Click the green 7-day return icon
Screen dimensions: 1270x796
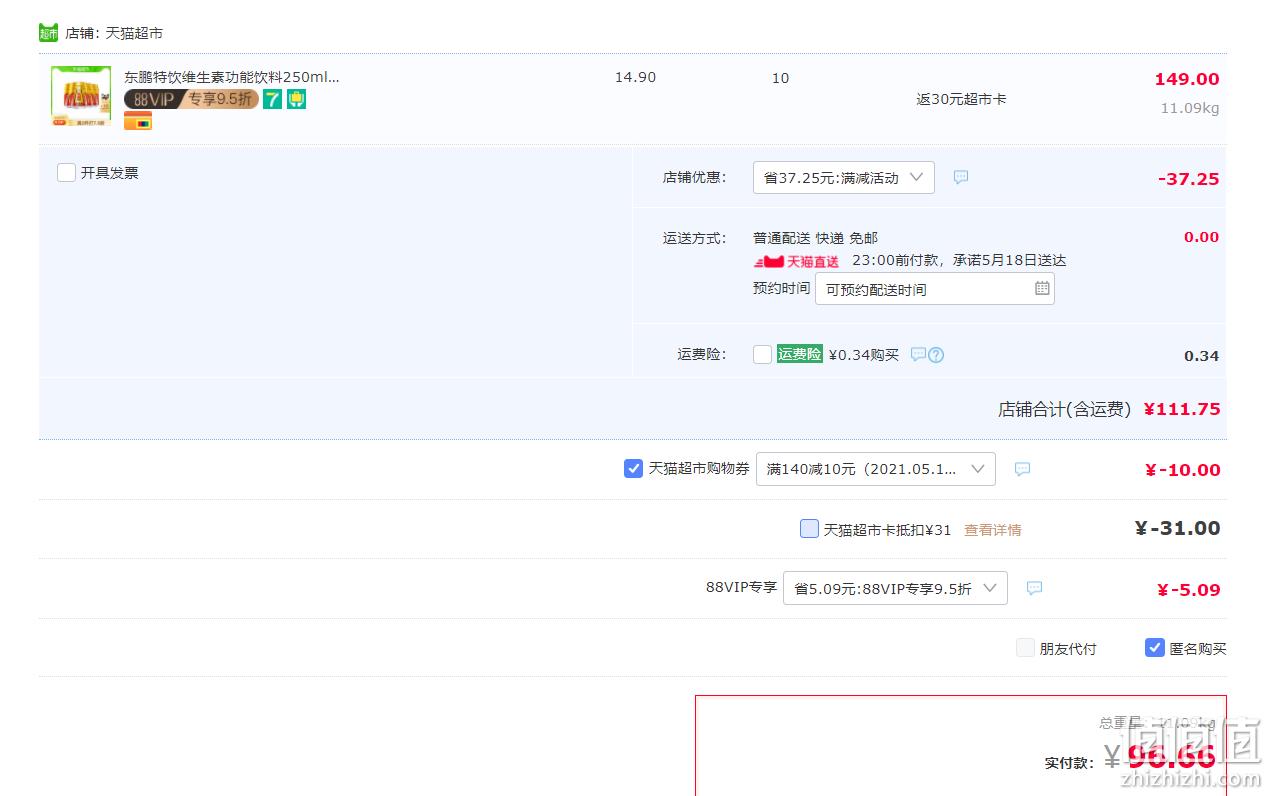pos(272,99)
